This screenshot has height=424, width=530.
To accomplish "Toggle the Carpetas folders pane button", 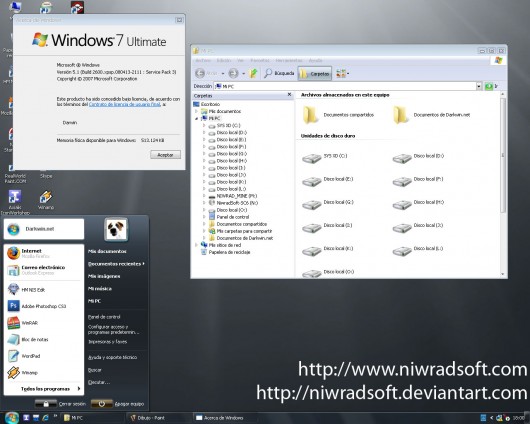I will (315, 73).
